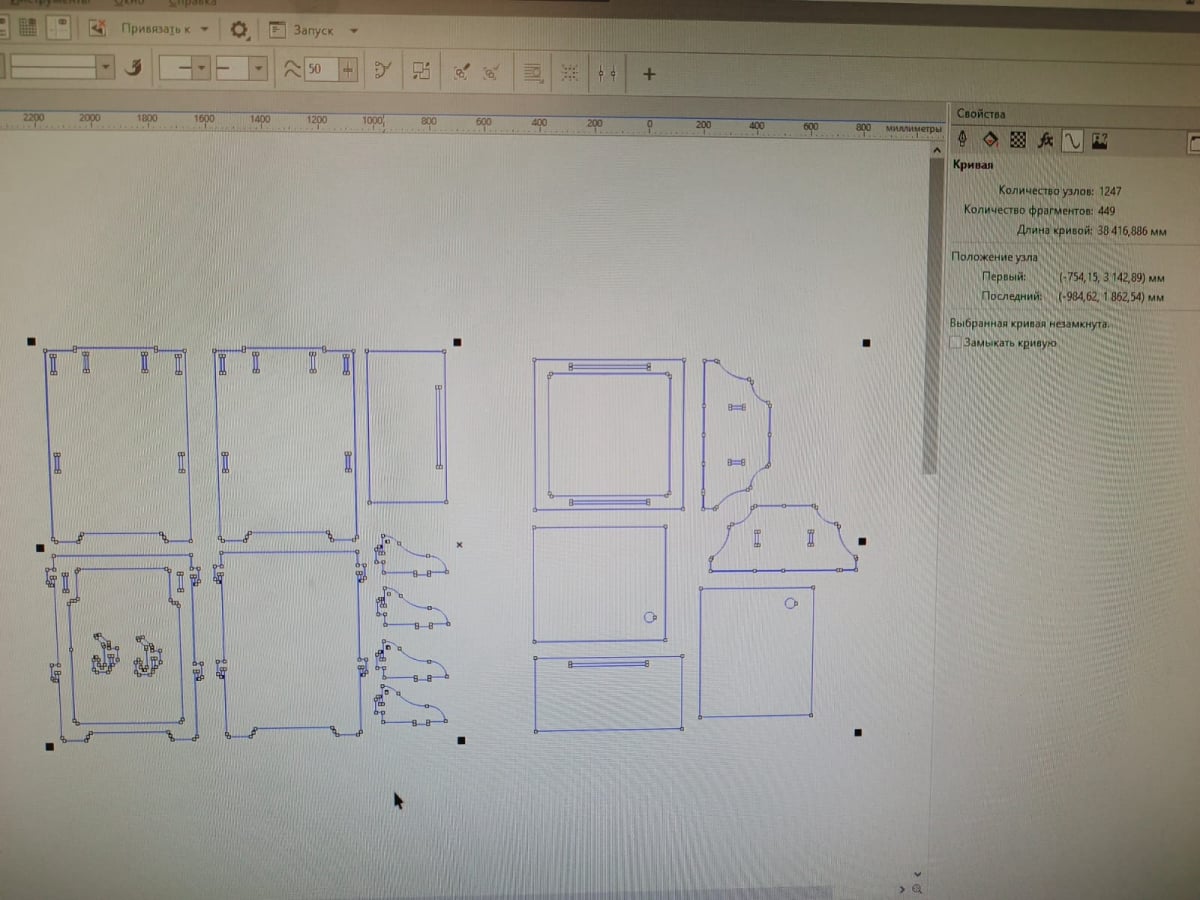Open the text wrap options icon

click(x=533, y=73)
